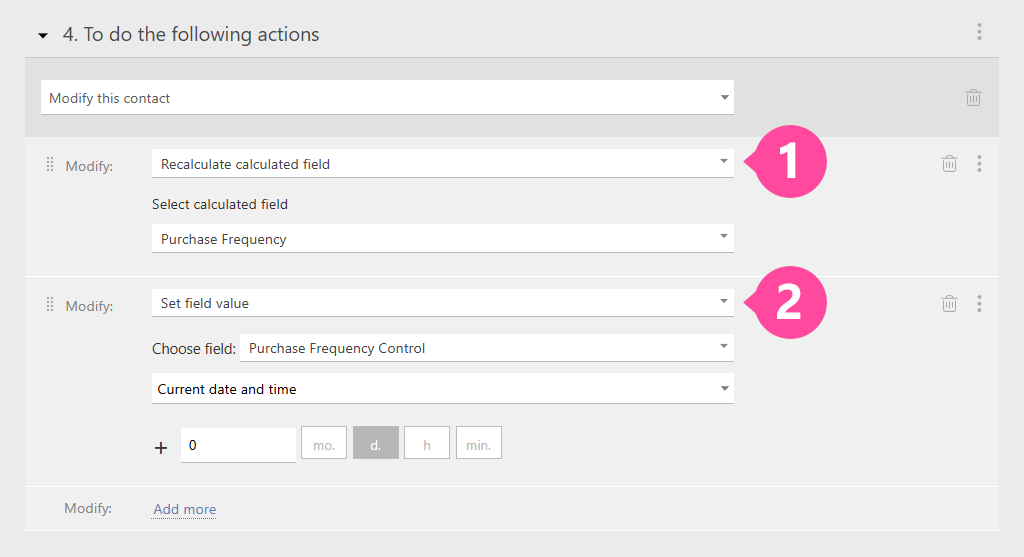This screenshot has height=557, width=1024.
Task: Select the 'h' hours unit
Action: click(427, 443)
